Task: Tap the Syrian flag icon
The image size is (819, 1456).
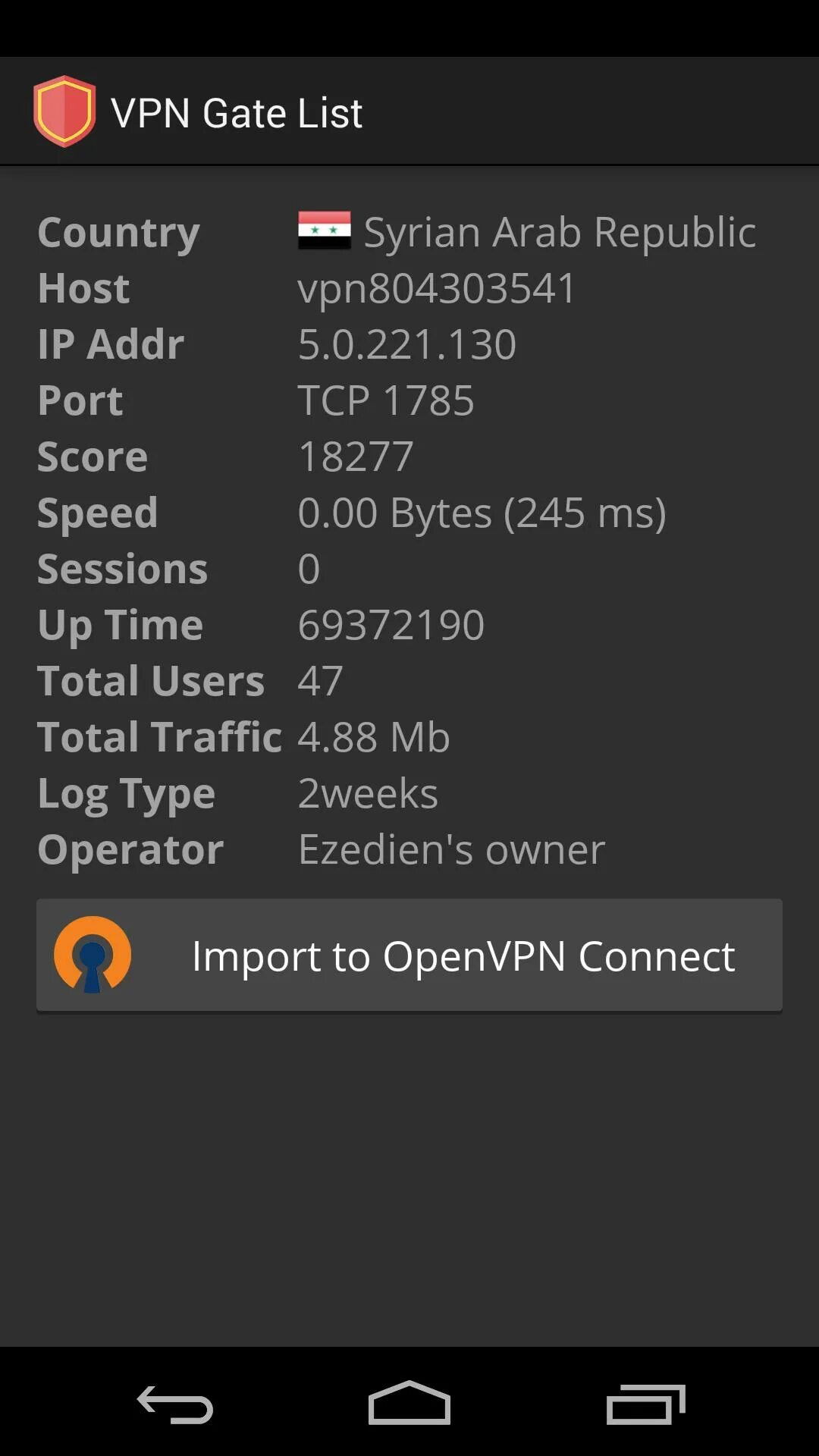Action: (x=325, y=231)
